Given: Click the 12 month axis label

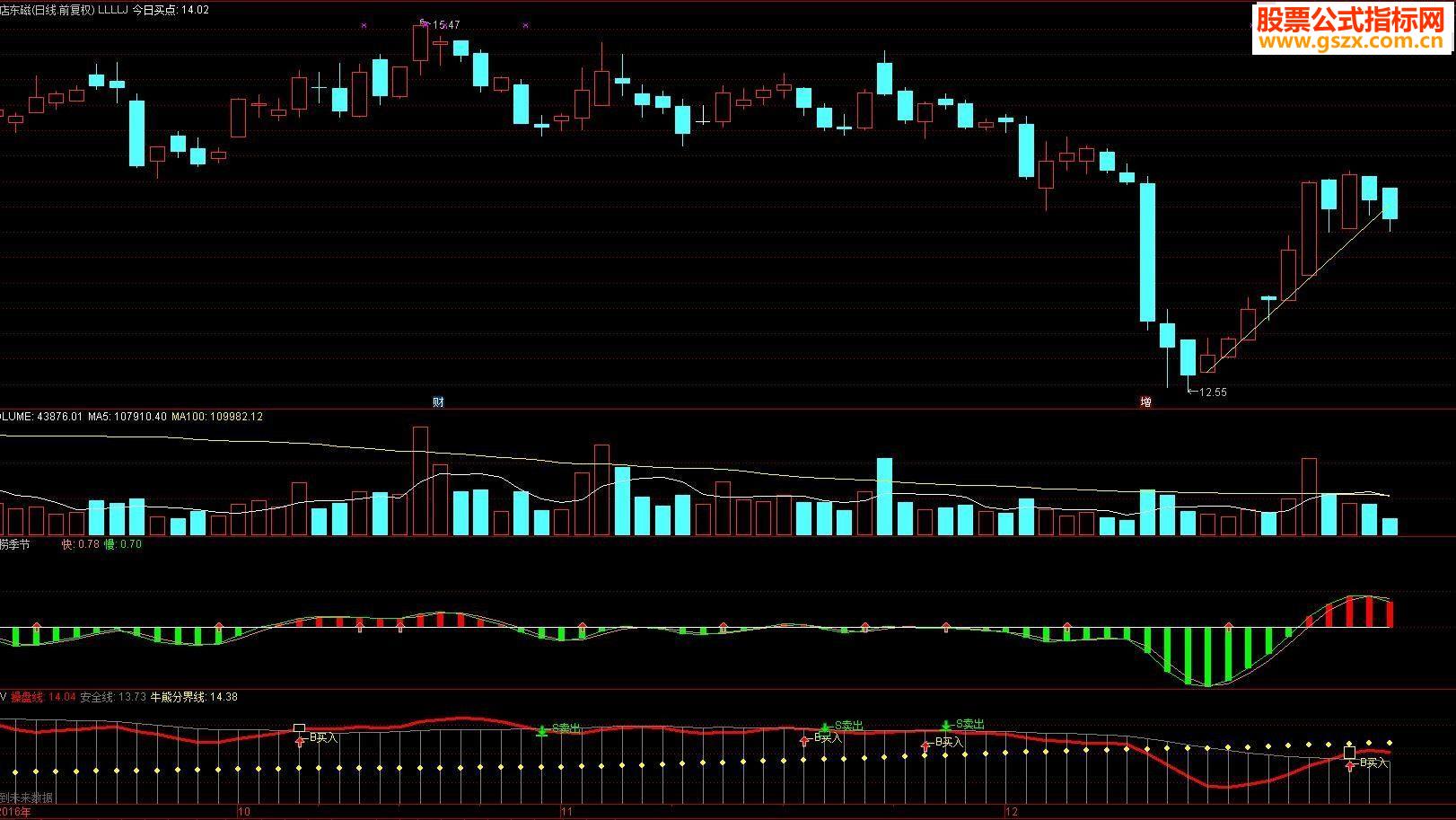Looking at the screenshot, I should click(x=1012, y=812).
